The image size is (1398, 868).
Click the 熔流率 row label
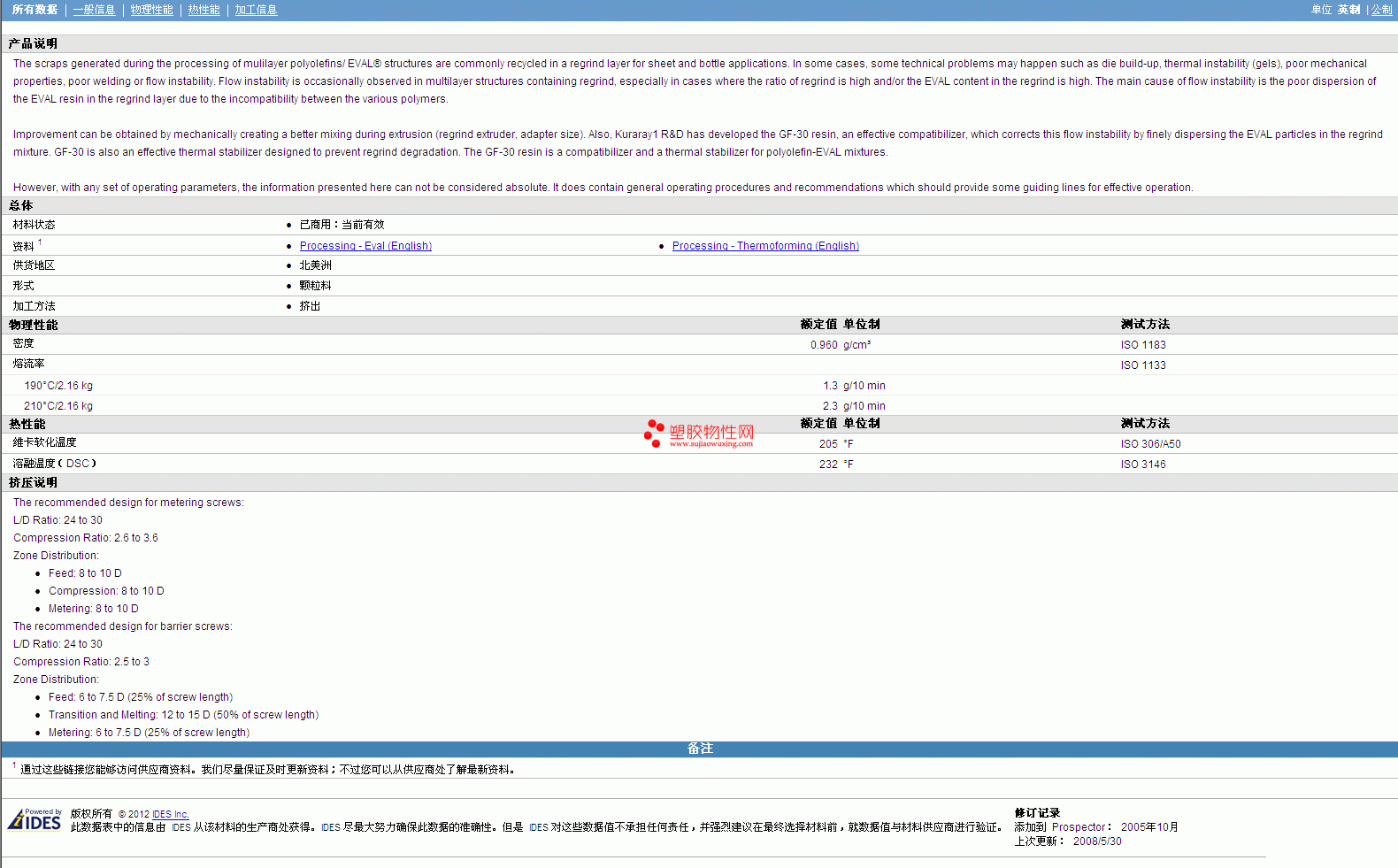click(28, 364)
